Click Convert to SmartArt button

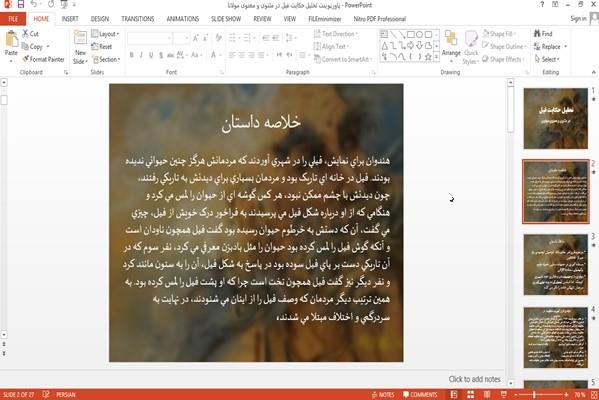(343, 59)
